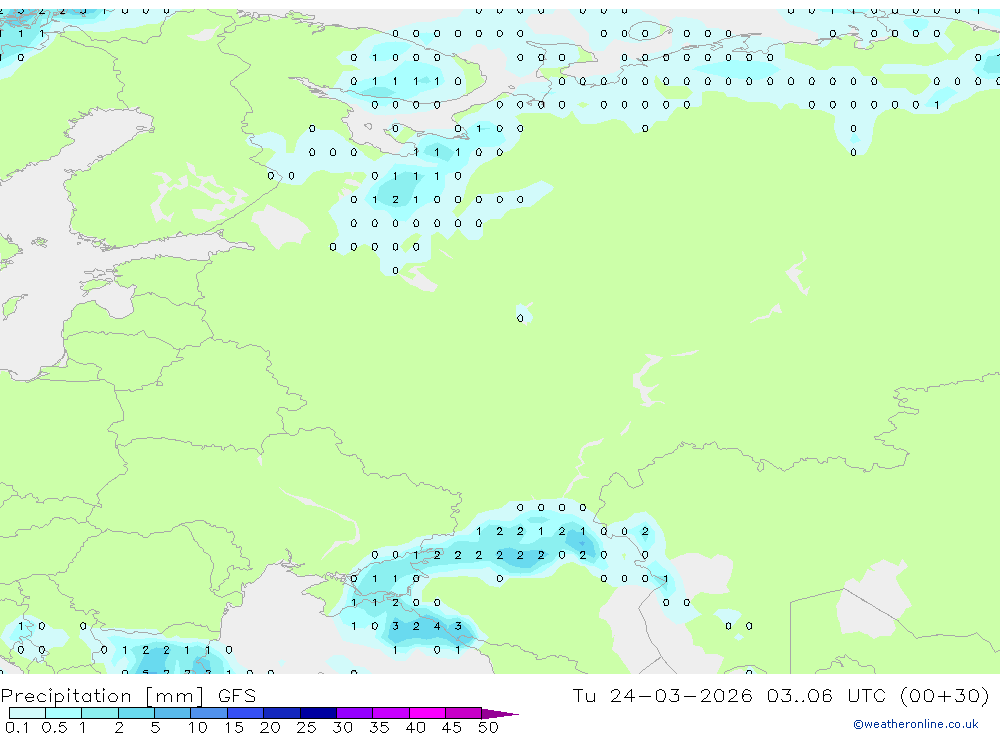The image size is (1000, 733).
Task: Click the '50' legend label
Action: click(x=488, y=727)
